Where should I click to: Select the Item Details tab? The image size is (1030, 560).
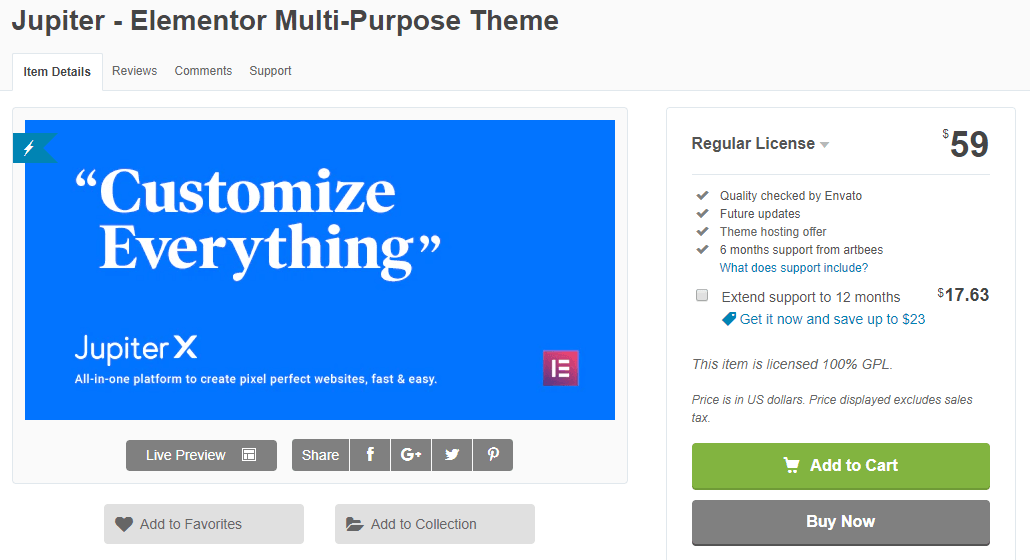pos(57,72)
